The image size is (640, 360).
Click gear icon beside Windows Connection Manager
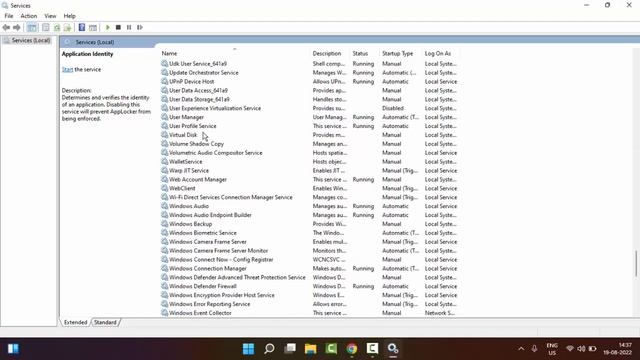164,269
